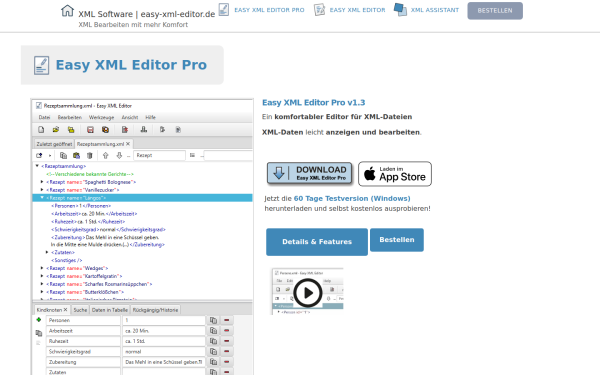Screen dimensions: 600x375
Task: Open the small arrow next to add-node icon
Action: (50, 155)
